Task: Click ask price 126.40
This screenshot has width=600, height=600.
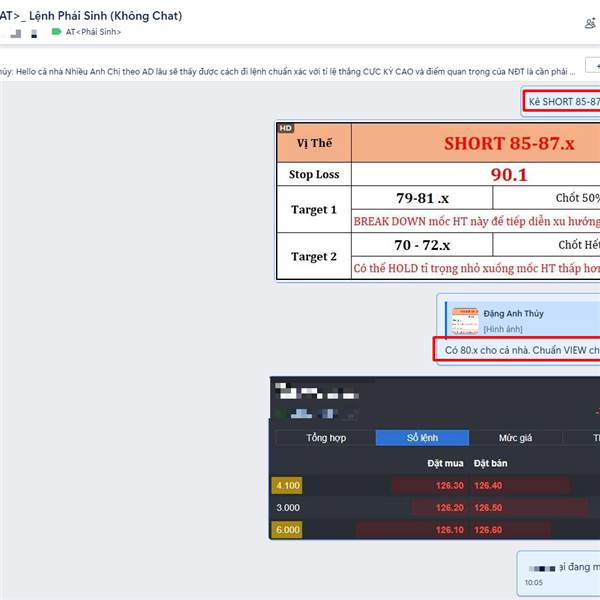Action: point(488,486)
